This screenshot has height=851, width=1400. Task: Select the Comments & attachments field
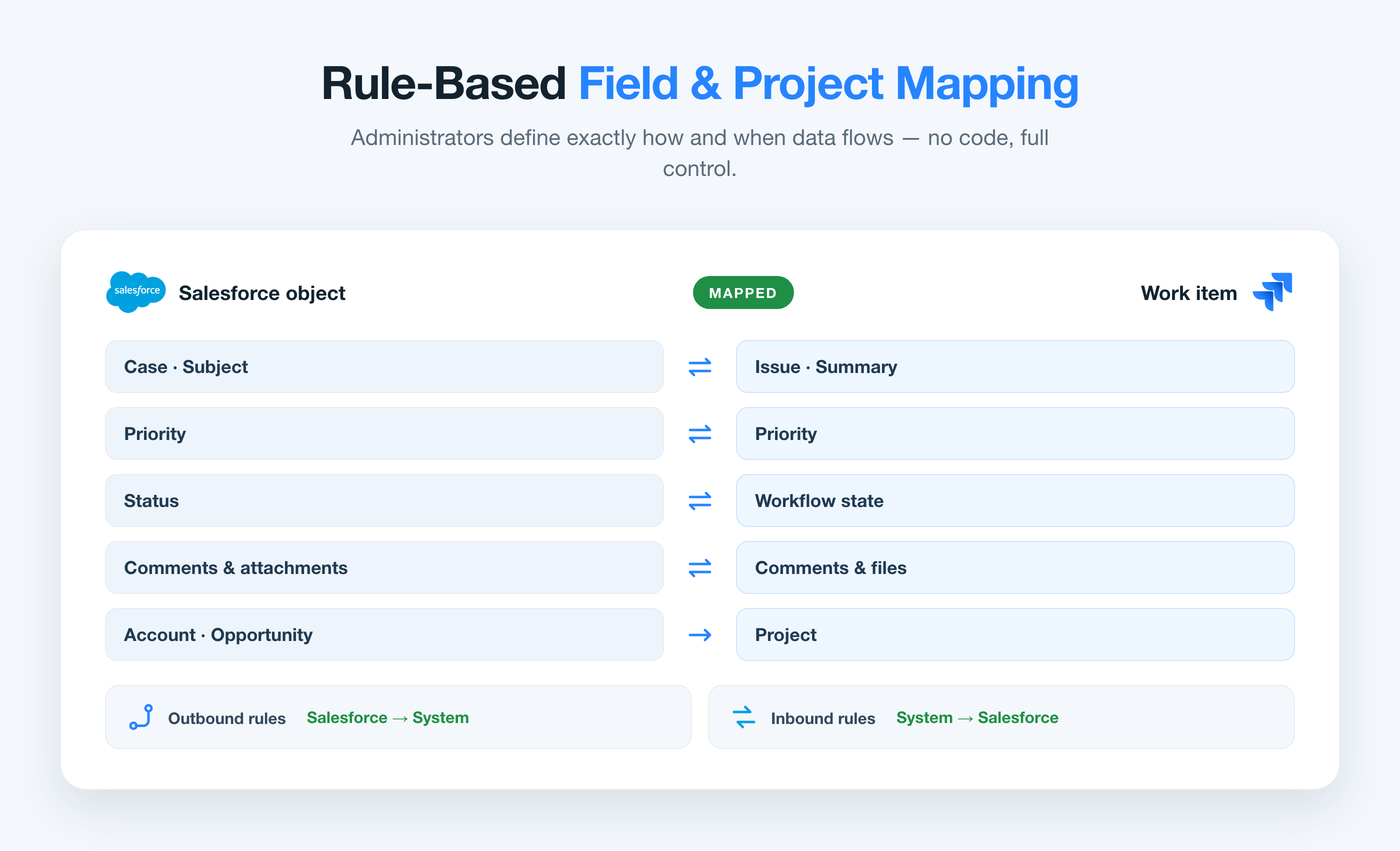coord(384,568)
